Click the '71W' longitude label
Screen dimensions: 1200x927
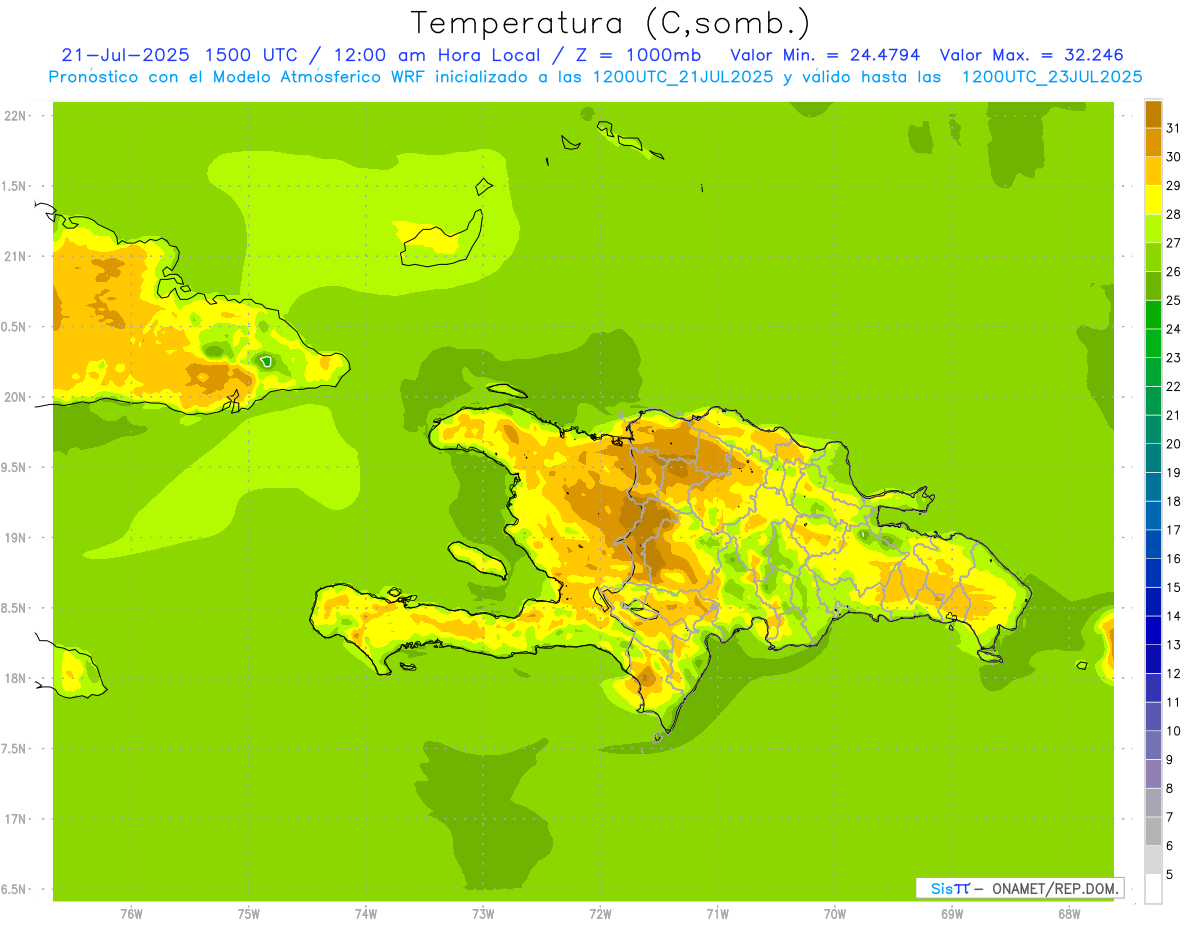(x=717, y=914)
